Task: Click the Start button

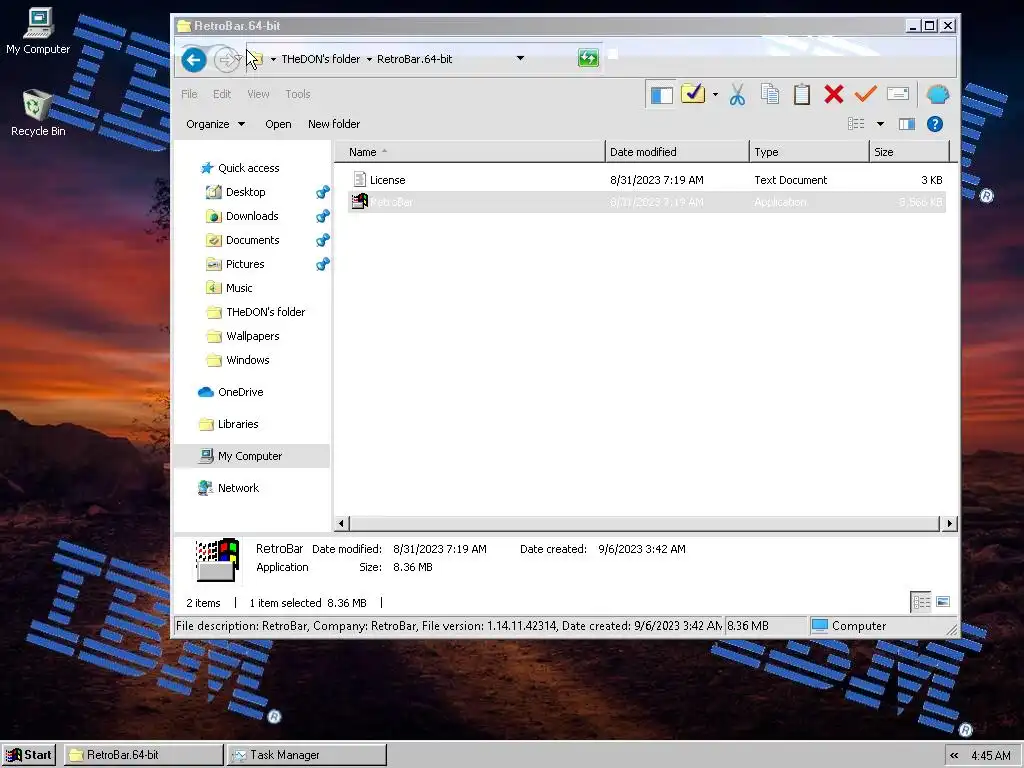Action: [x=29, y=755]
